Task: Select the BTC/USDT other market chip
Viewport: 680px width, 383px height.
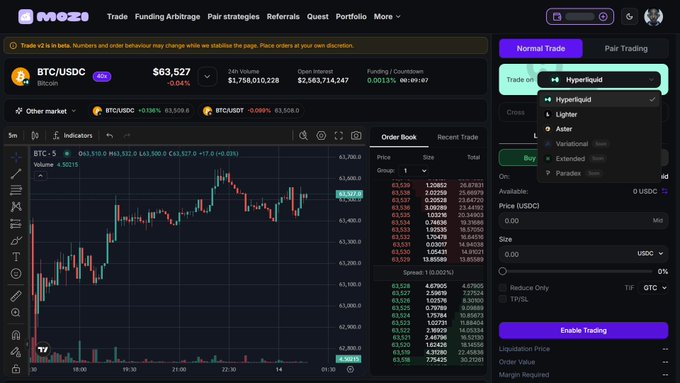Action: coord(252,111)
